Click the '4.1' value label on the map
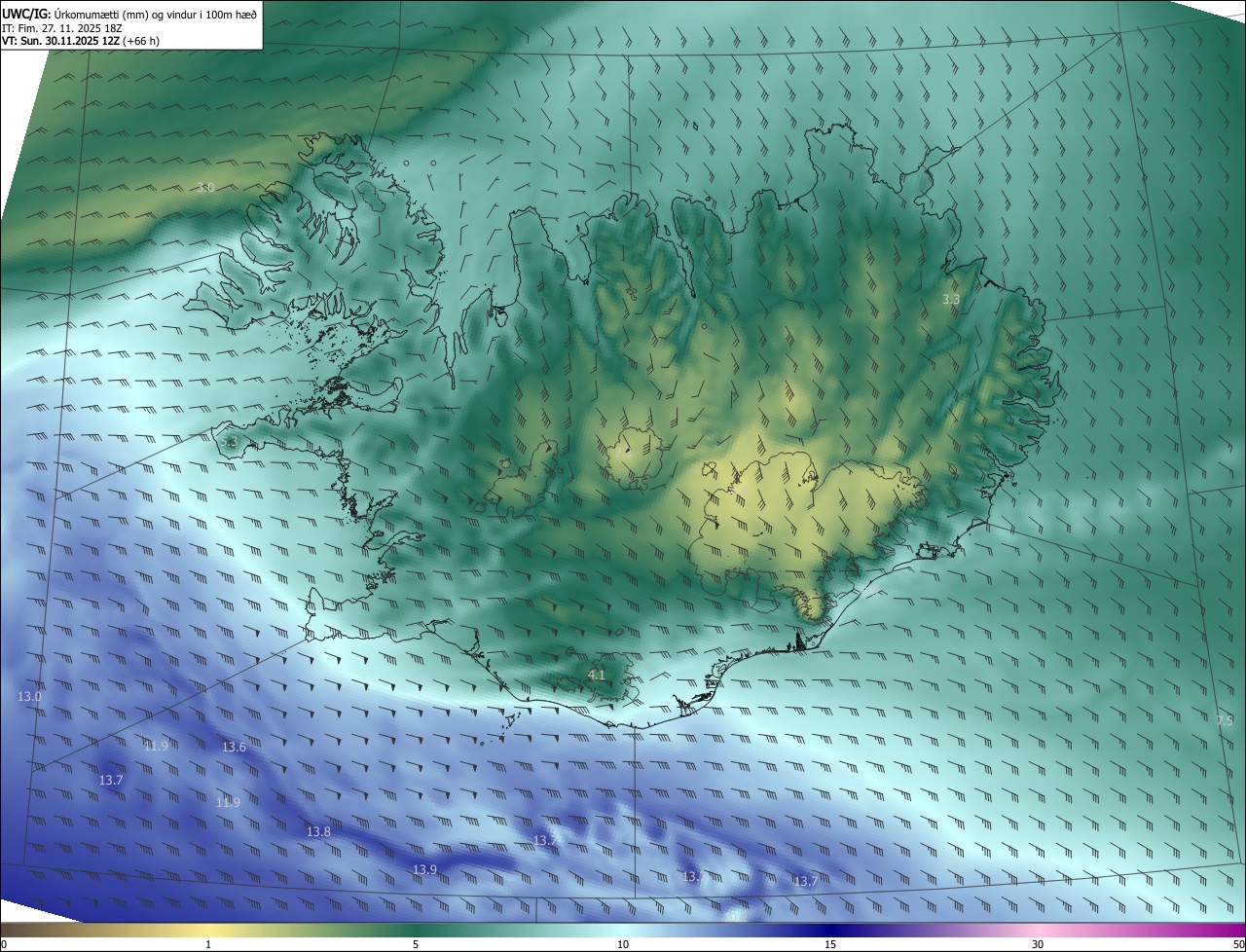This screenshot has height=952, width=1246. point(597,675)
